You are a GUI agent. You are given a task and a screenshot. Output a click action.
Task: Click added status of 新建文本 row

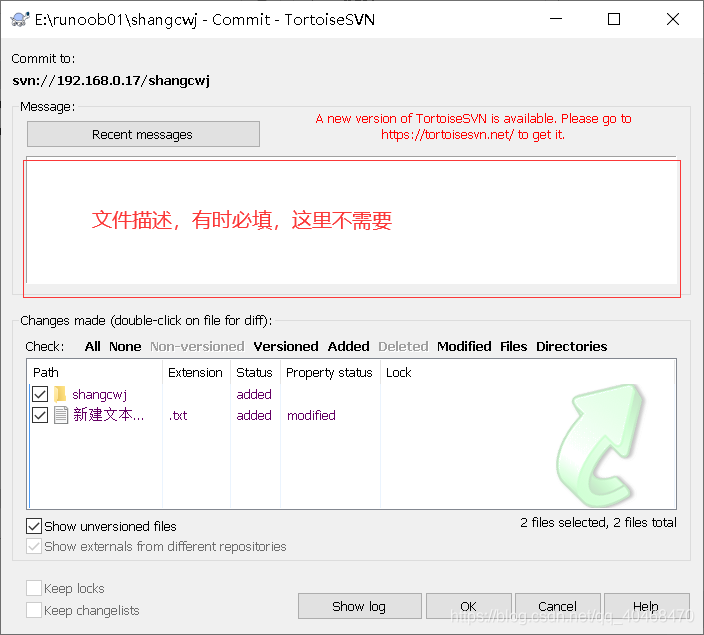pos(254,415)
